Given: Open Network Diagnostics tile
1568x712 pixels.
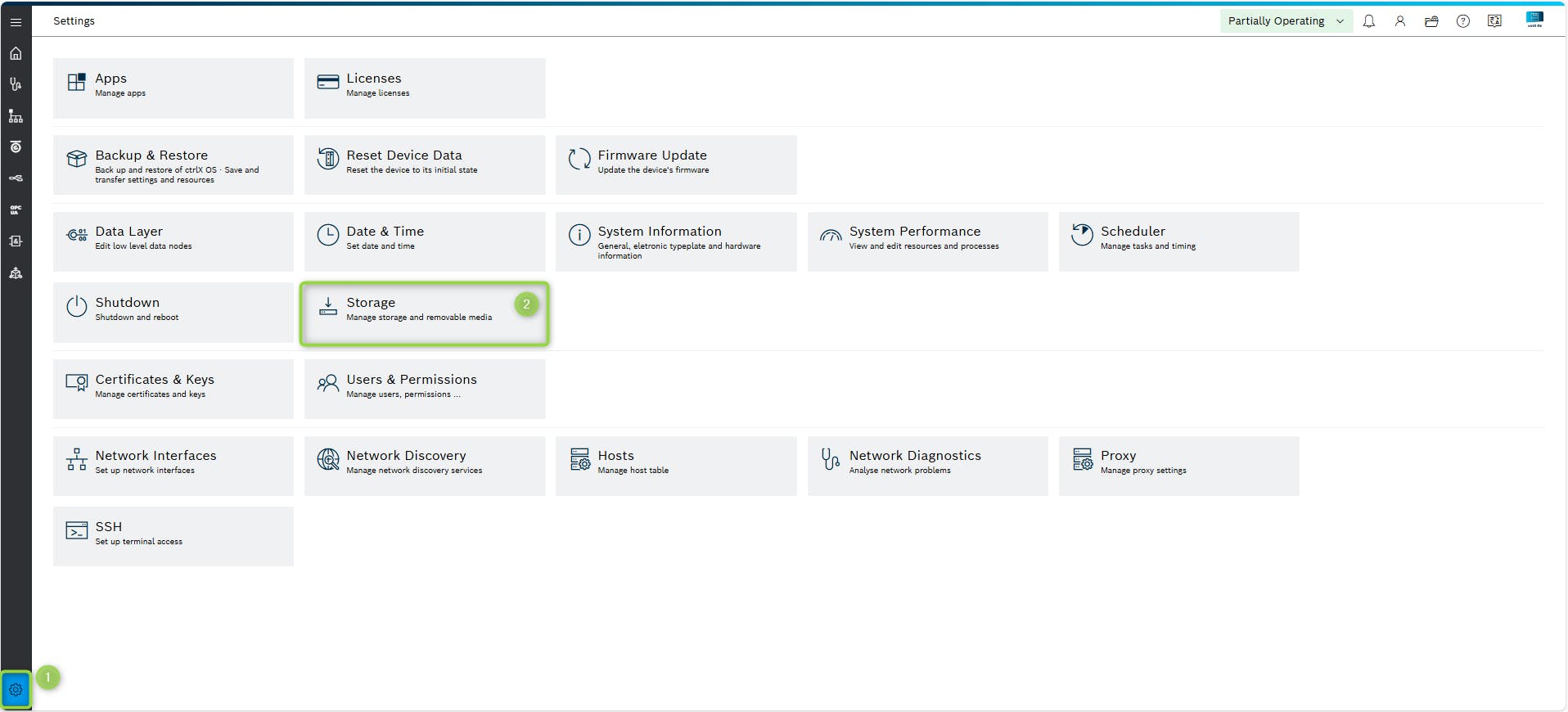Looking at the screenshot, I should click(x=927, y=466).
